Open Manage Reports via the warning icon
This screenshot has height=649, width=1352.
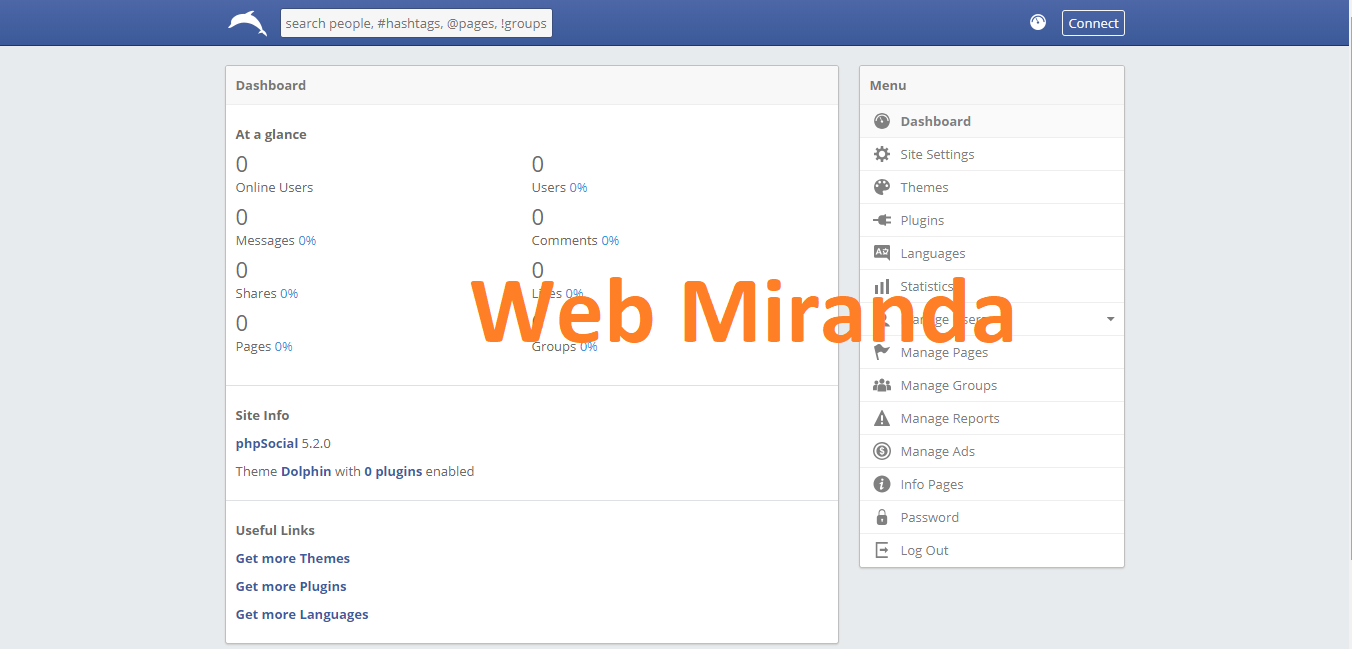[x=882, y=418]
